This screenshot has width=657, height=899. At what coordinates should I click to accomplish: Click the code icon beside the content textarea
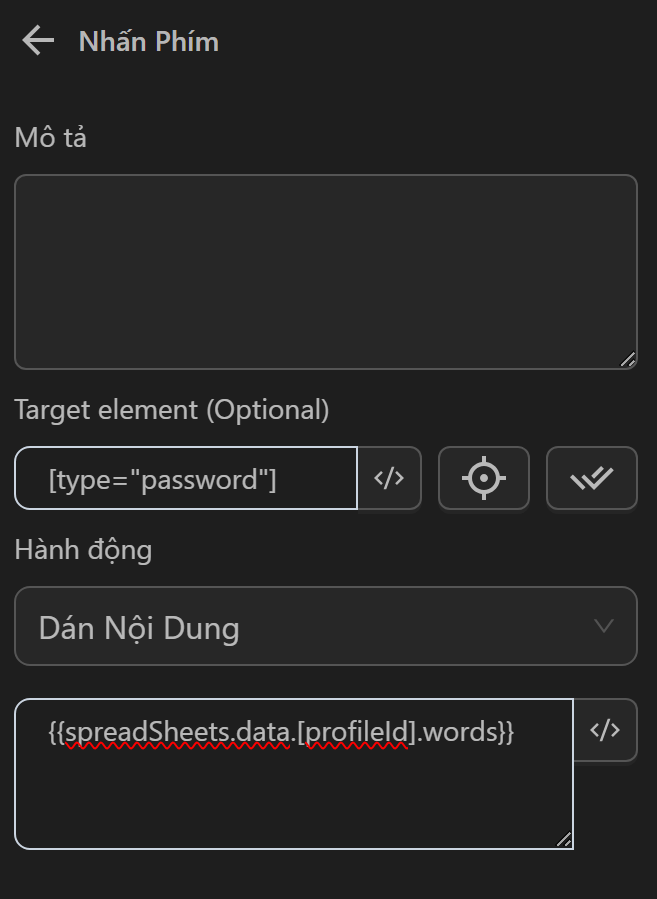(605, 730)
